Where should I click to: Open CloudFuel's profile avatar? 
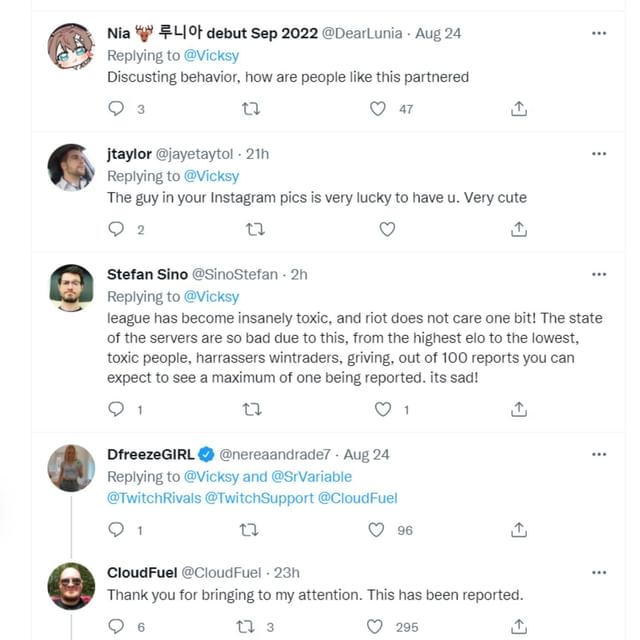coord(71,586)
